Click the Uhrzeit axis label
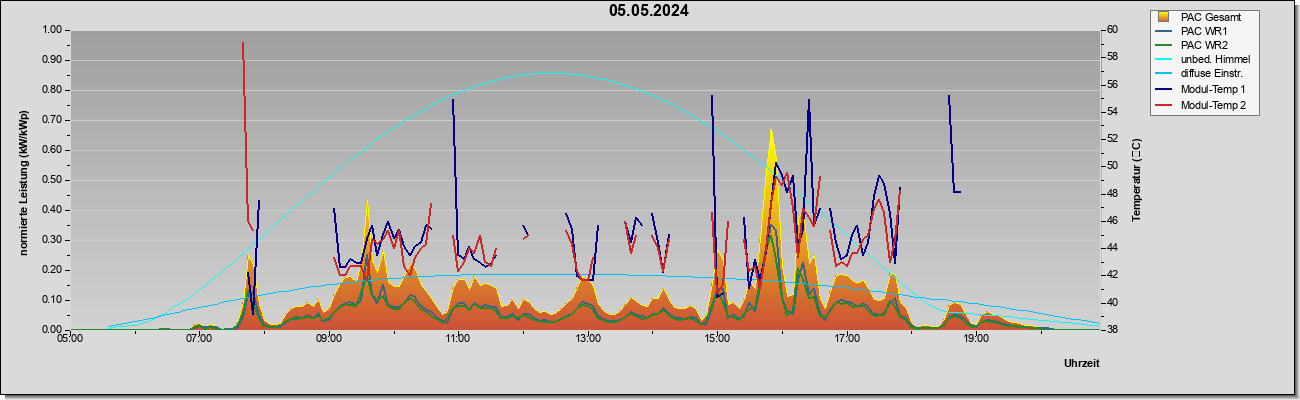This screenshot has width=1300, height=400. click(x=1081, y=363)
